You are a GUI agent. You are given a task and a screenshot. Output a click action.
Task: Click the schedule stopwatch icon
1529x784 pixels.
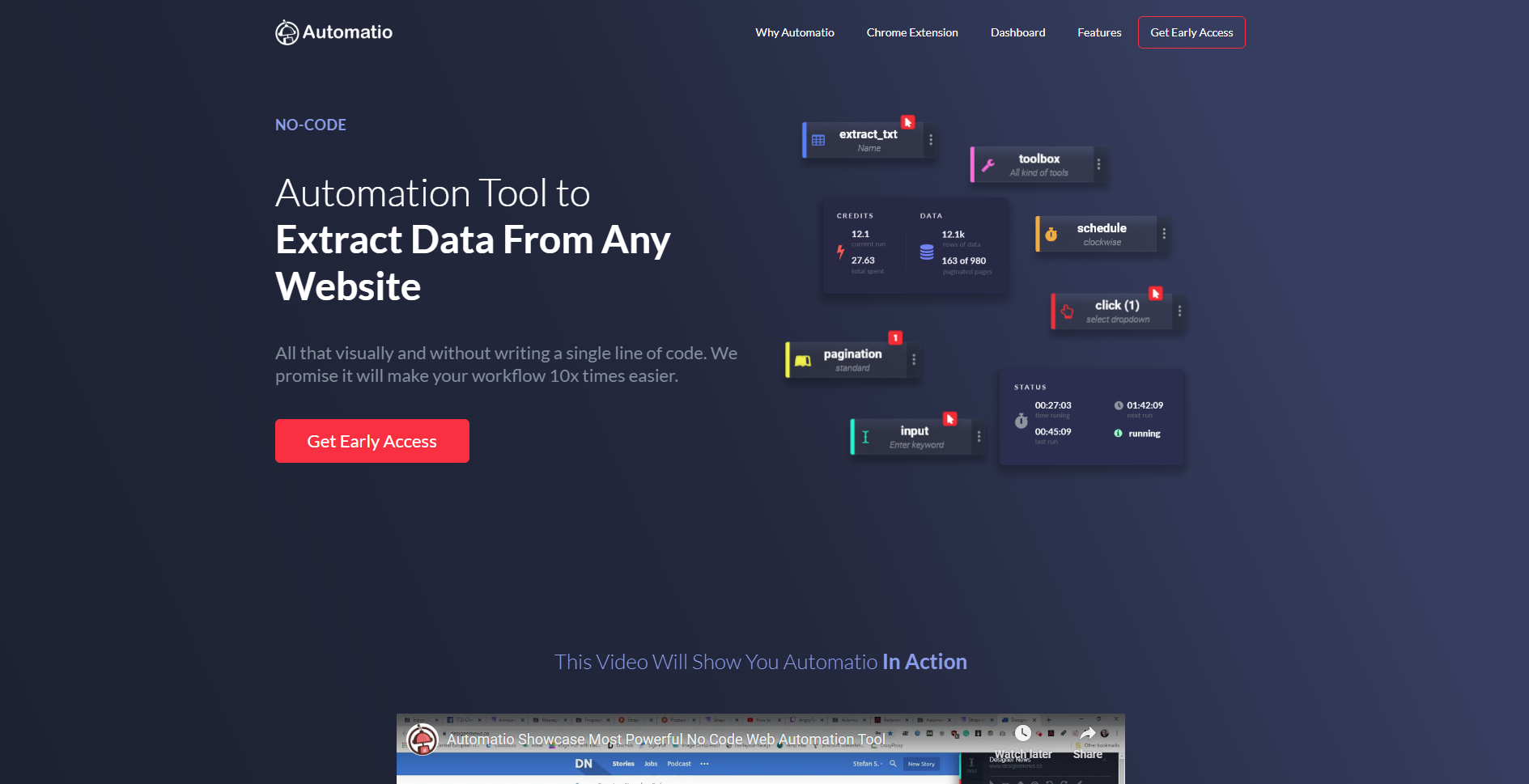(x=1051, y=235)
